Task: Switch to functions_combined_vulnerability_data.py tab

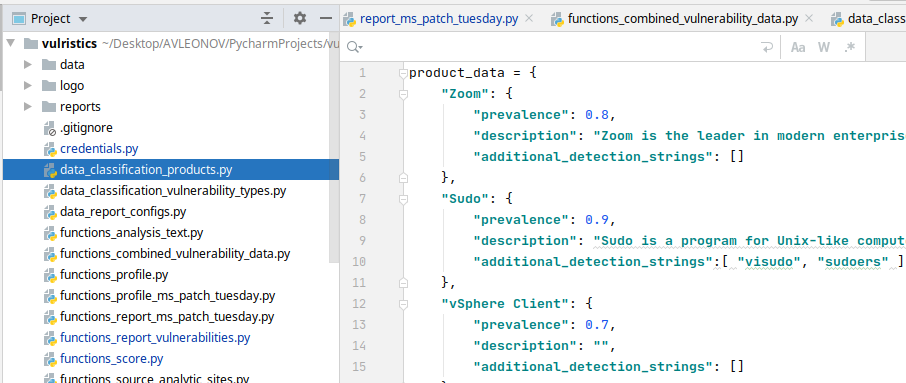Action: point(683,18)
